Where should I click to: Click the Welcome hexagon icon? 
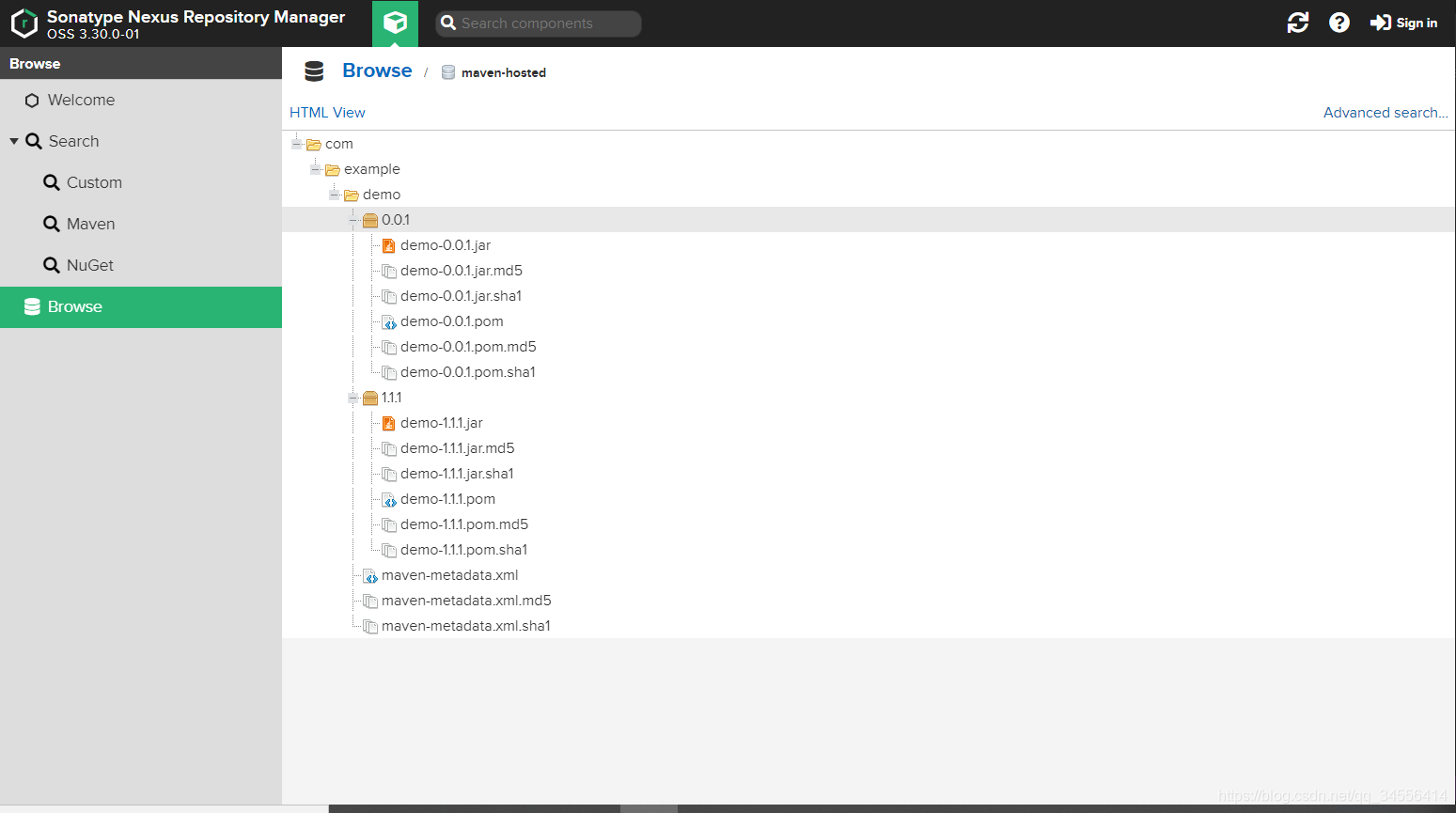pos(32,101)
